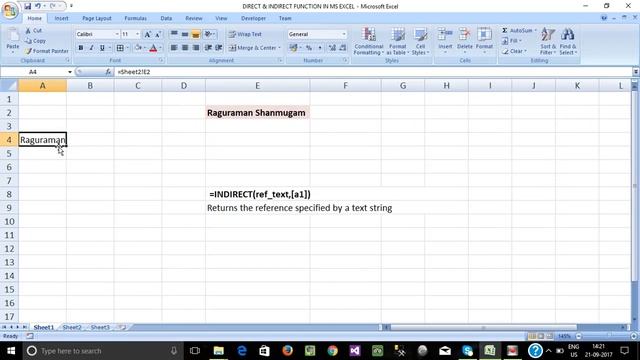640x360 pixels.
Task: Open the Calibri font name dropdown
Action: [x=117, y=34]
